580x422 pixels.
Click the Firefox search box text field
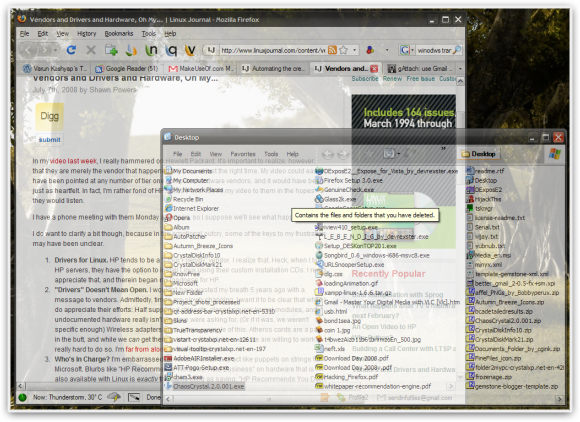434,50
